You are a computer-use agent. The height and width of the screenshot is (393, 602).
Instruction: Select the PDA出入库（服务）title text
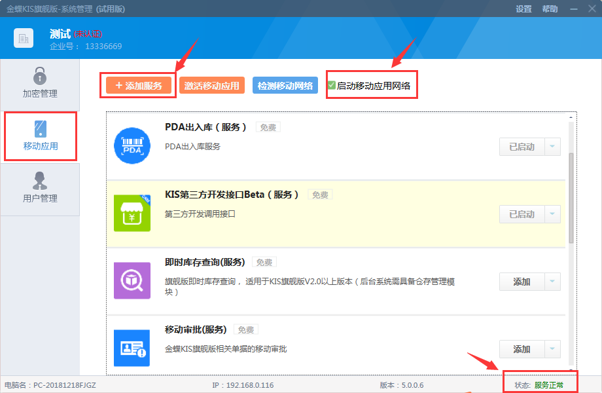(206, 127)
